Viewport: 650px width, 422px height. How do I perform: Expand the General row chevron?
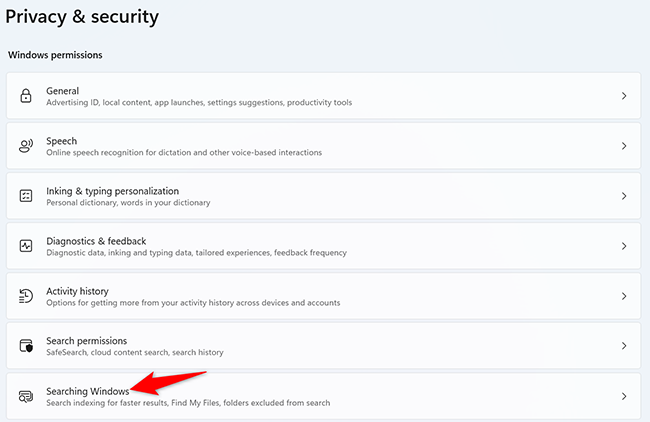point(623,96)
